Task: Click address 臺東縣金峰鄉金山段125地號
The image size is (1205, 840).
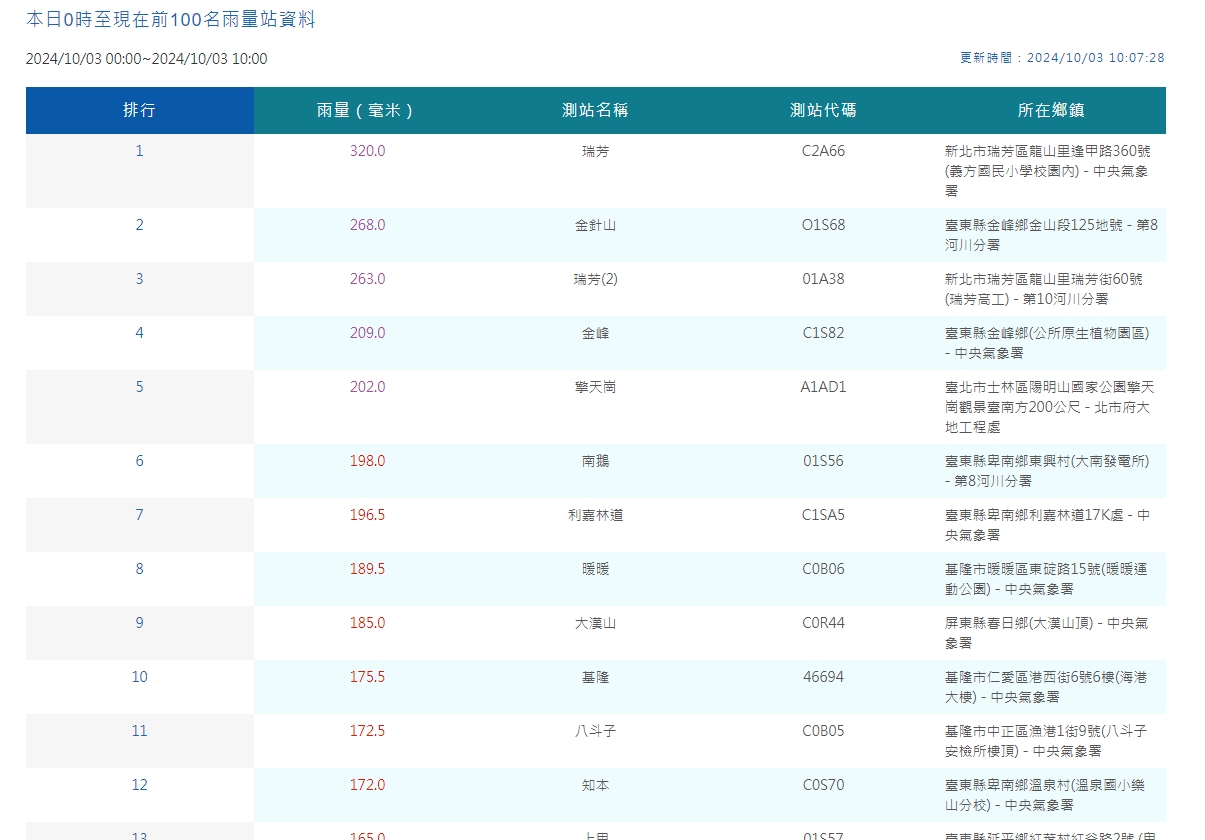Action: 1051,235
